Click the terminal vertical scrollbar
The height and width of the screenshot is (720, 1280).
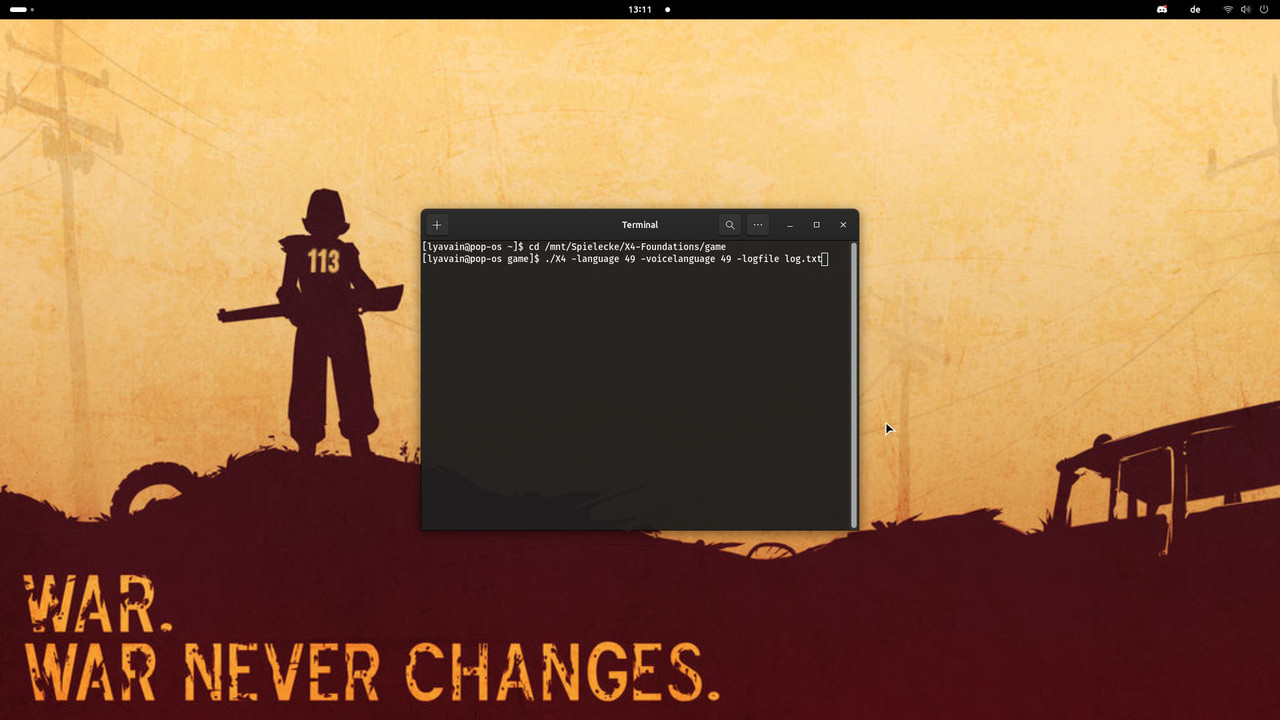pos(853,384)
